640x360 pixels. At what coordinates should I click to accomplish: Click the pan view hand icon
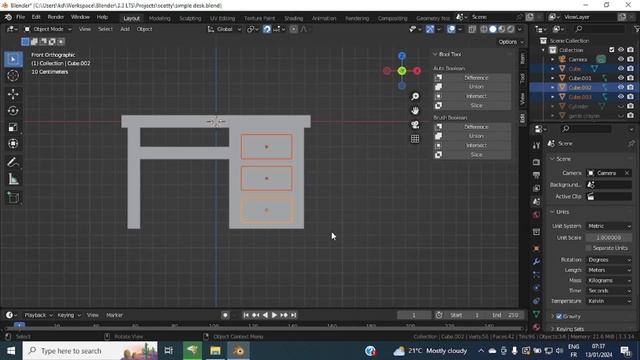click(x=415, y=111)
